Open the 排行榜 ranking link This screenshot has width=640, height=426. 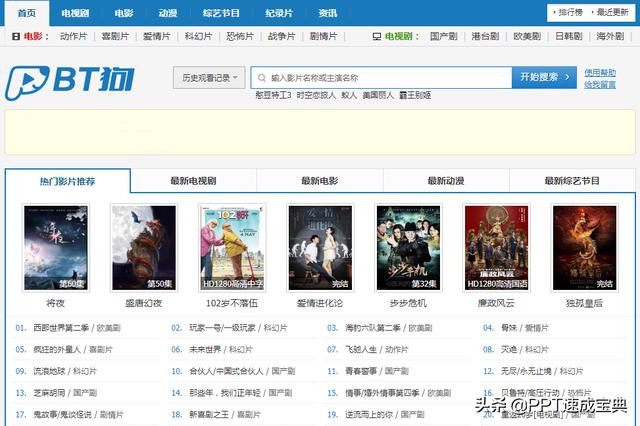click(x=572, y=13)
